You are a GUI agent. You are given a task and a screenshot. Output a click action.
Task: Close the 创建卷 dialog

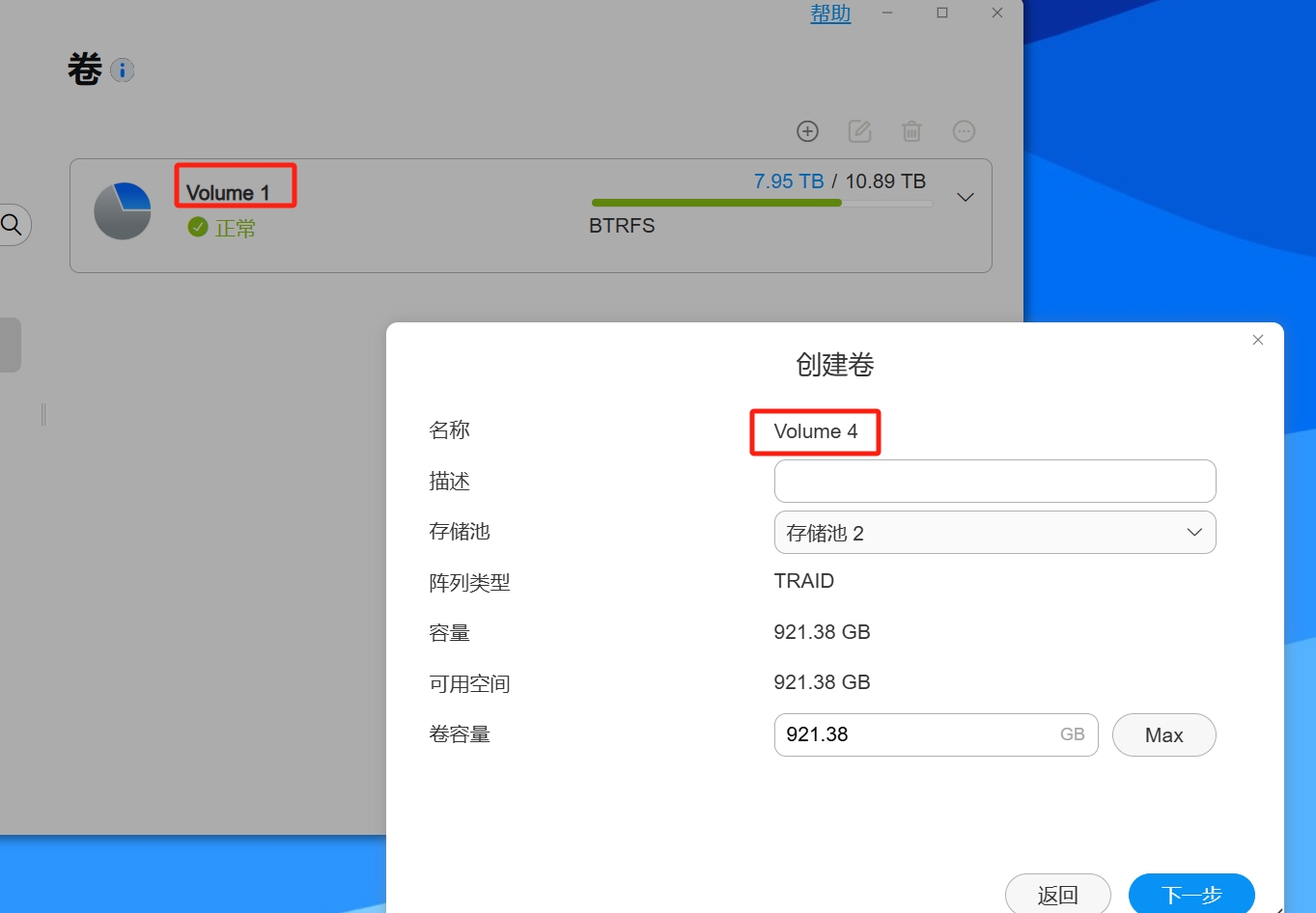[x=1257, y=340]
